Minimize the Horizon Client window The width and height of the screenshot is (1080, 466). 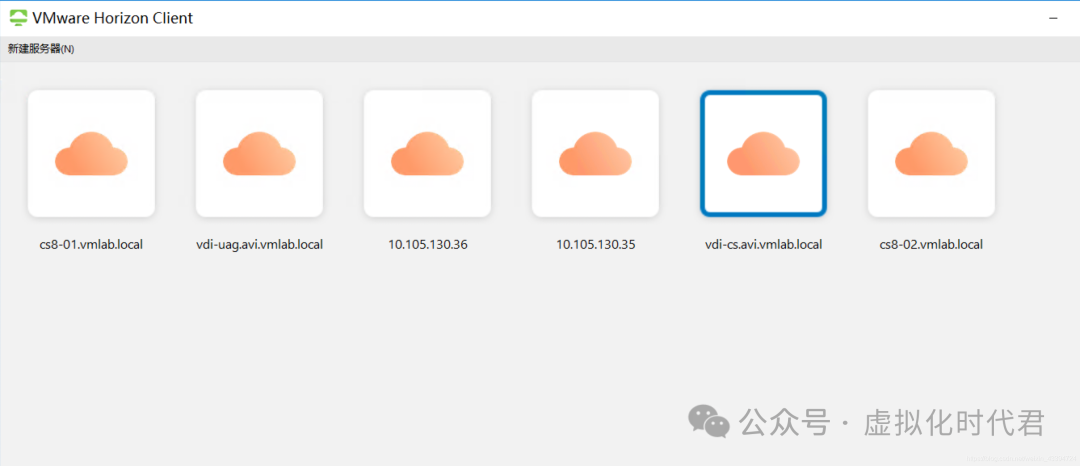coord(1052,19)
